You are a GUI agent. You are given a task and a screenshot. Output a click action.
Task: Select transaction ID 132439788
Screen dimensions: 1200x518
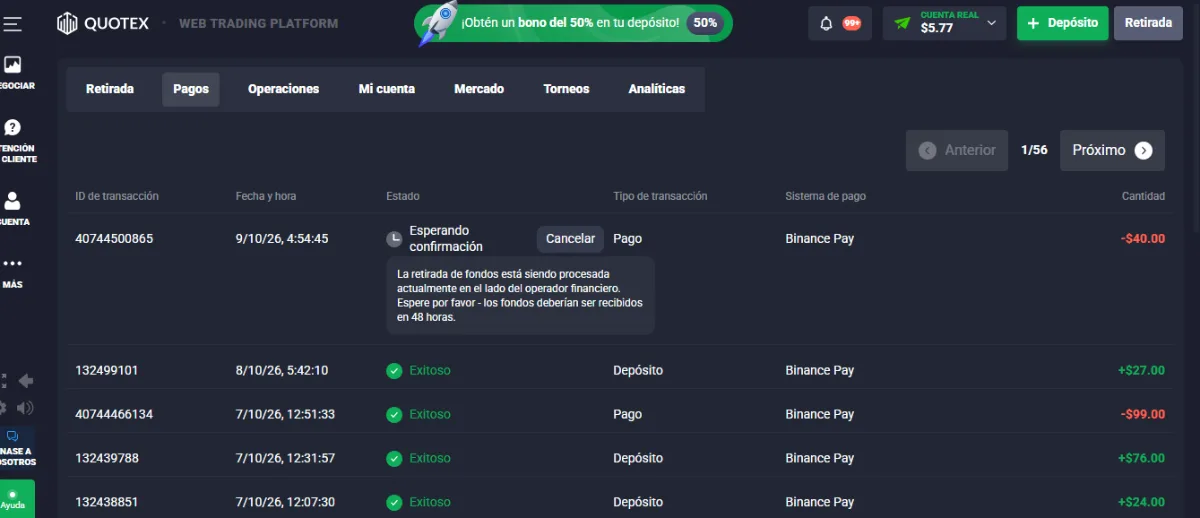pyautogui.click(x=107, y=458)
